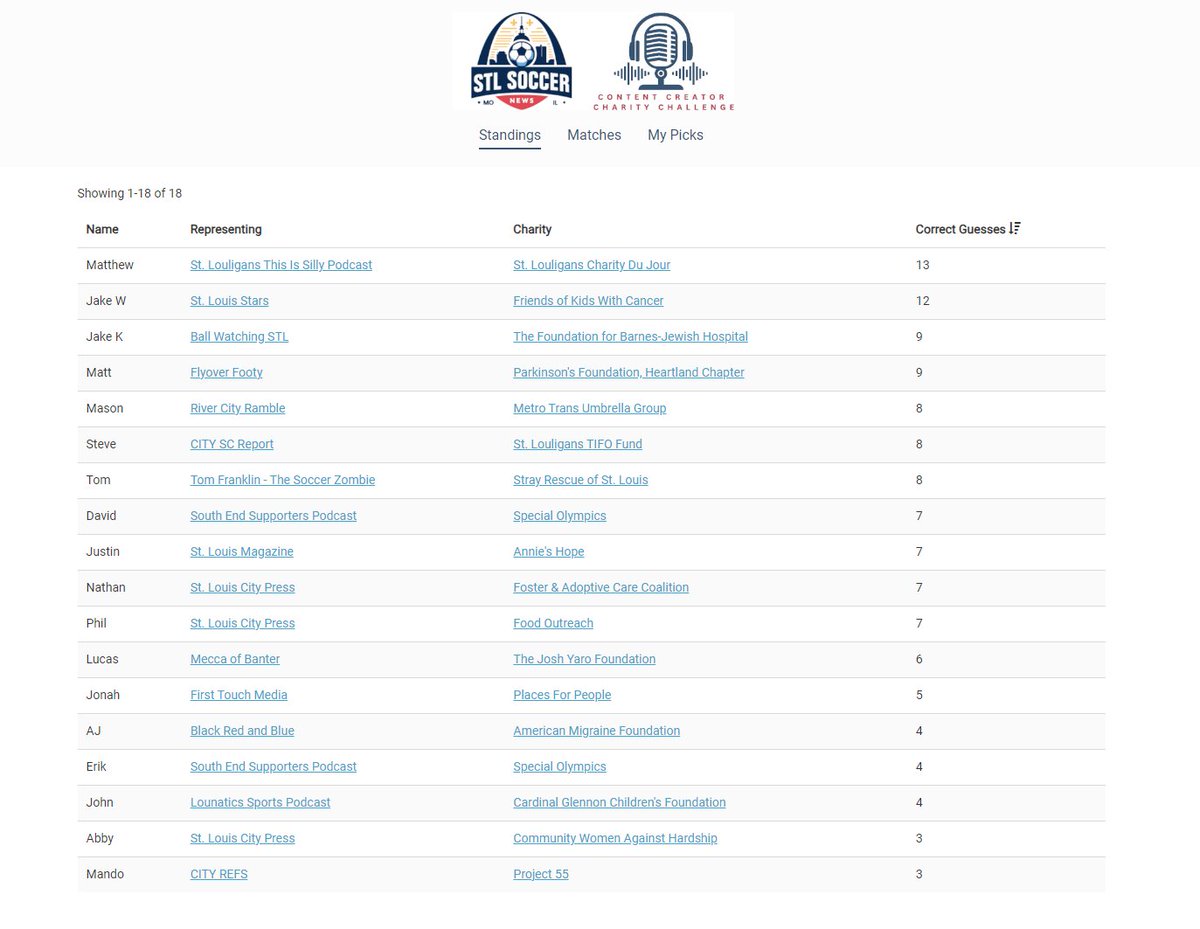
Task: Switch to the Standings tab
Action: pos(510,135)
